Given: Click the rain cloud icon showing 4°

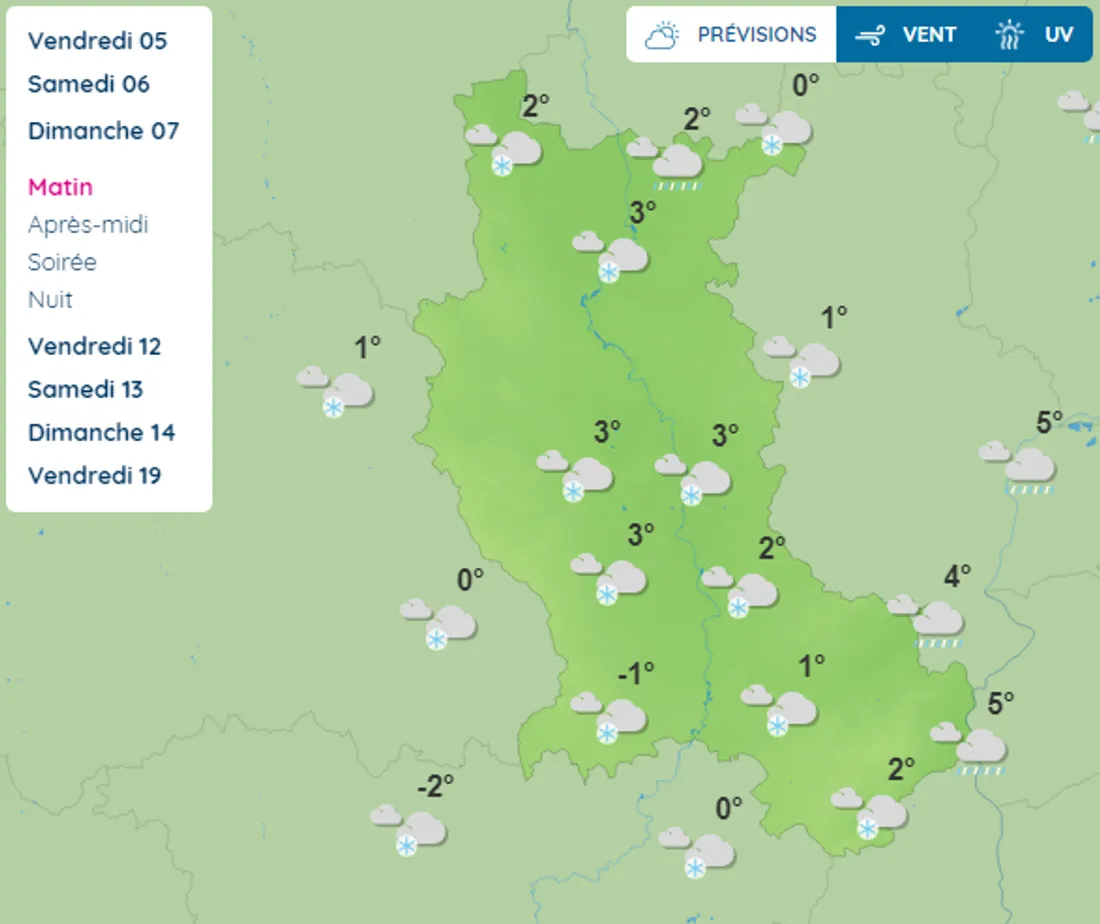Looking at the screenshot, I should click(x=928, y=621).
